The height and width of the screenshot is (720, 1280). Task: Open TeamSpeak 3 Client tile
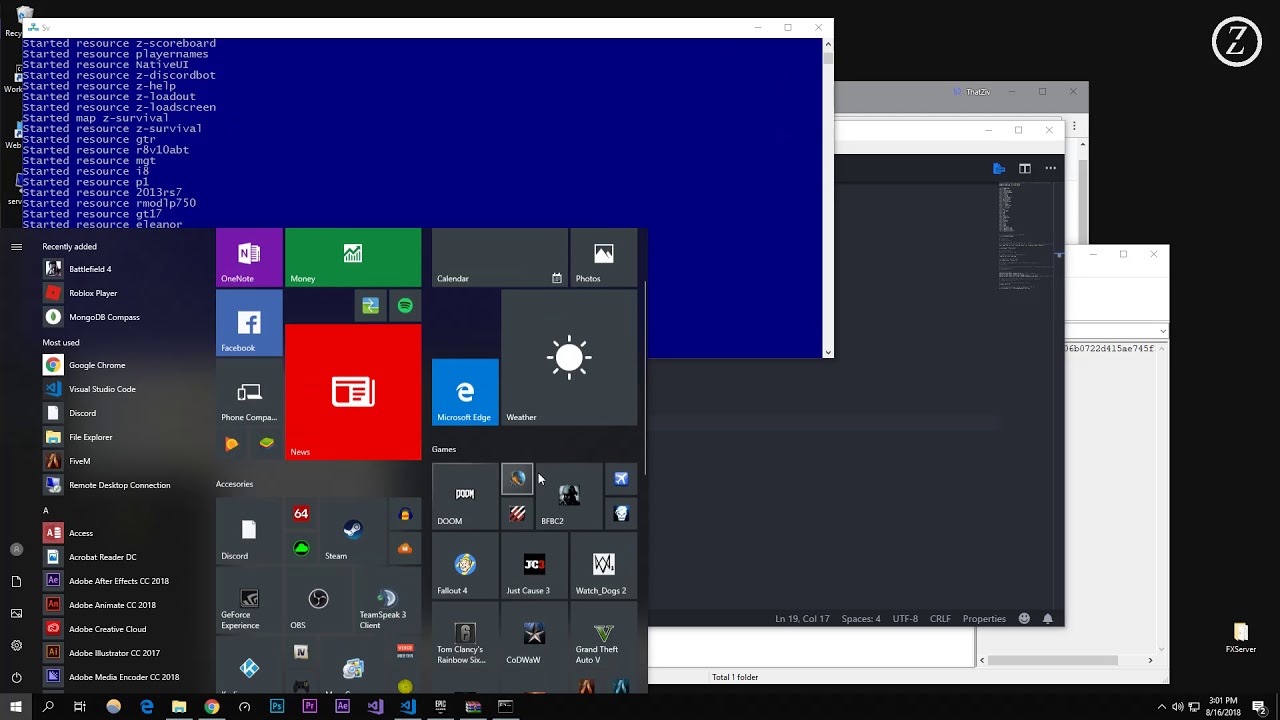point(387,600)
